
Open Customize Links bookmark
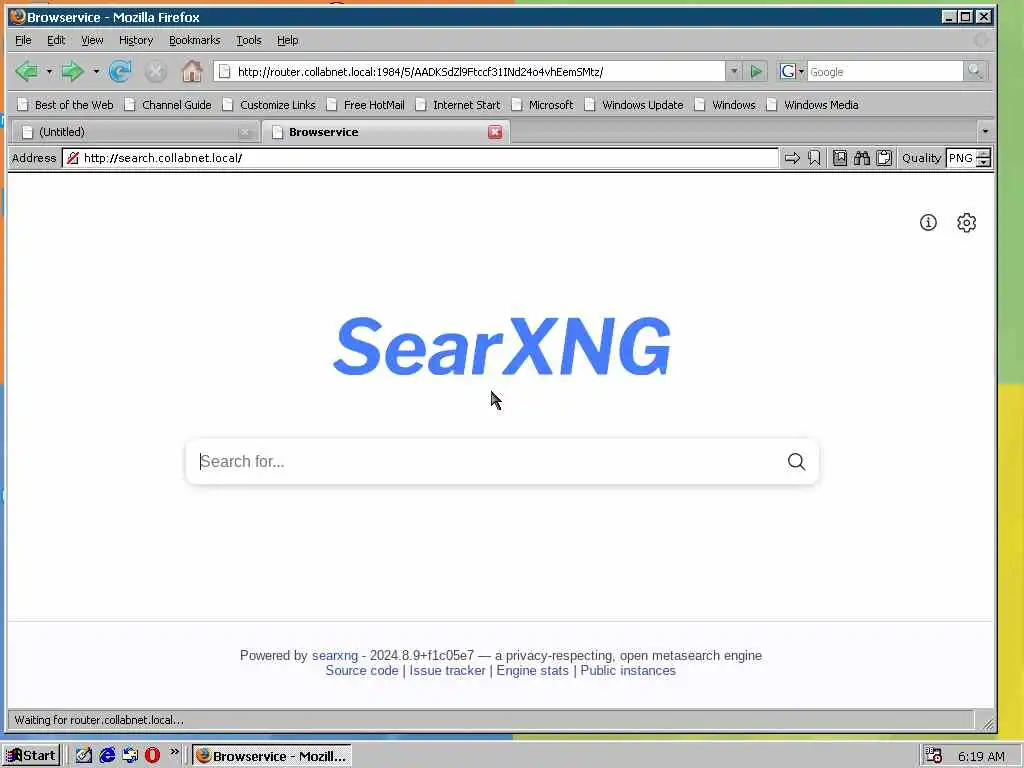click(268, 104)
